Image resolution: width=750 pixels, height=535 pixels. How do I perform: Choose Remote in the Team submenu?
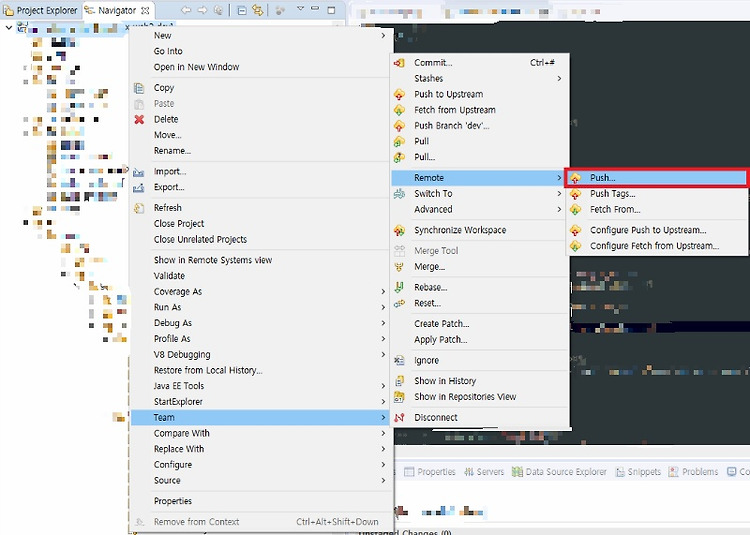coord(478,178)
